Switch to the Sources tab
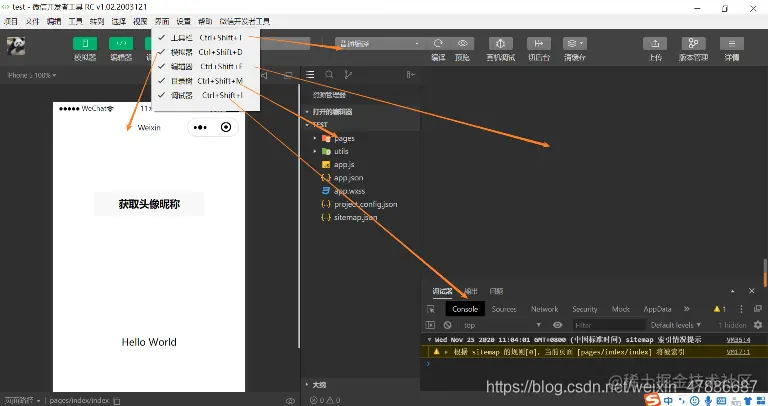Image resolution: width=768 pixels, height=406 pixels. [504, 309]
